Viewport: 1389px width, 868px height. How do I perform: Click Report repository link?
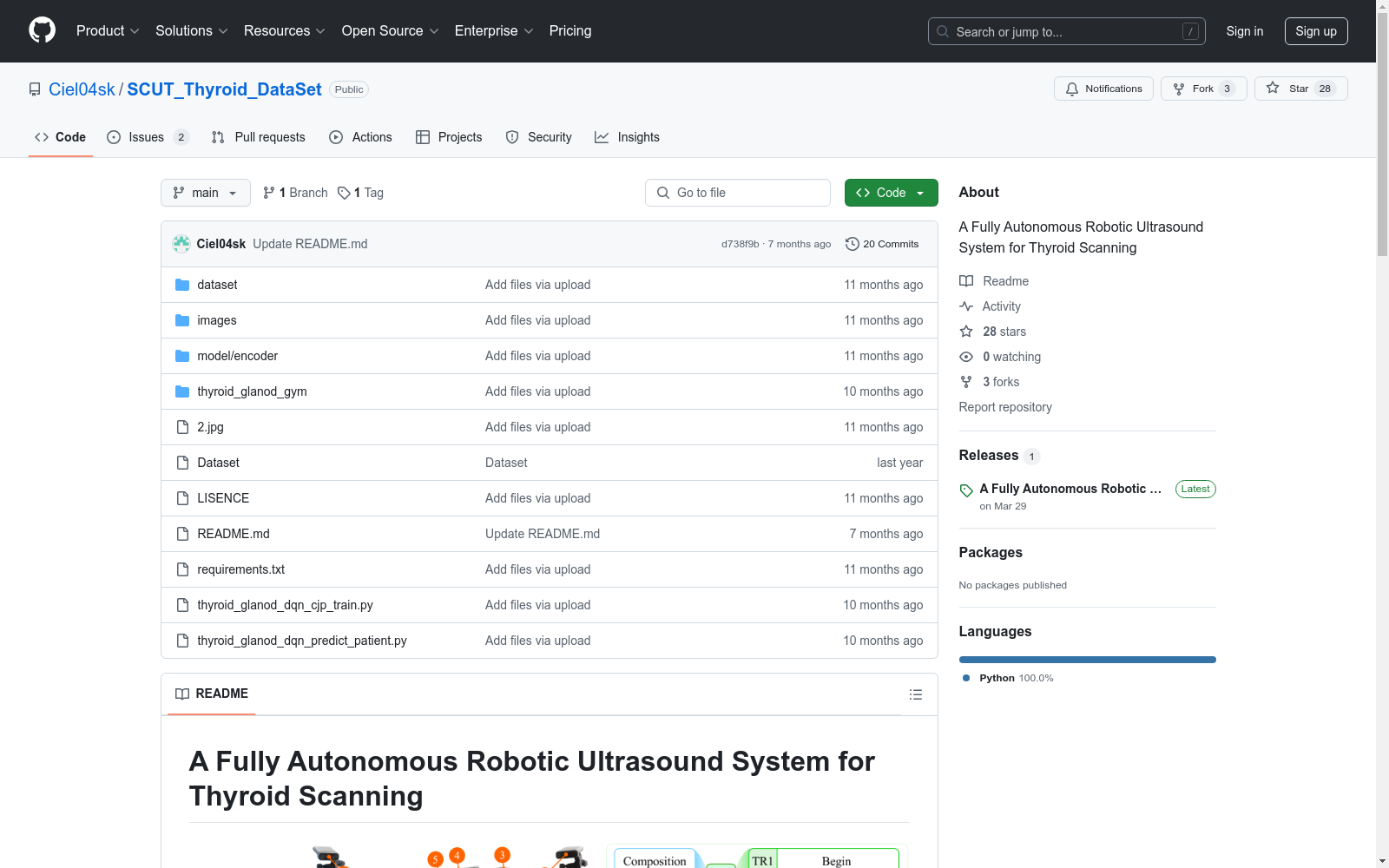tap(1005, 407)
